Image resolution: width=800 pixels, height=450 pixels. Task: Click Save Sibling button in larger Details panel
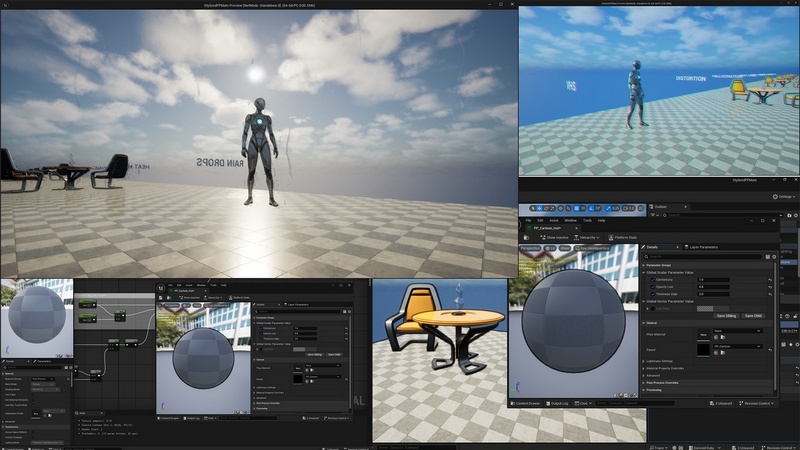(726, 315)
